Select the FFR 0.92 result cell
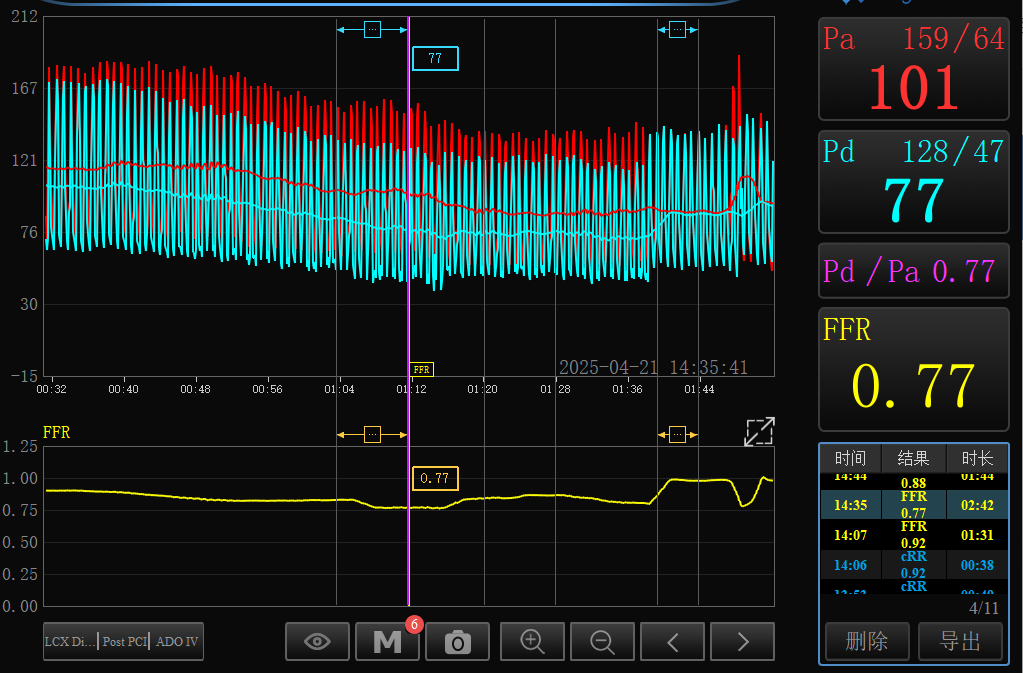 913,535
